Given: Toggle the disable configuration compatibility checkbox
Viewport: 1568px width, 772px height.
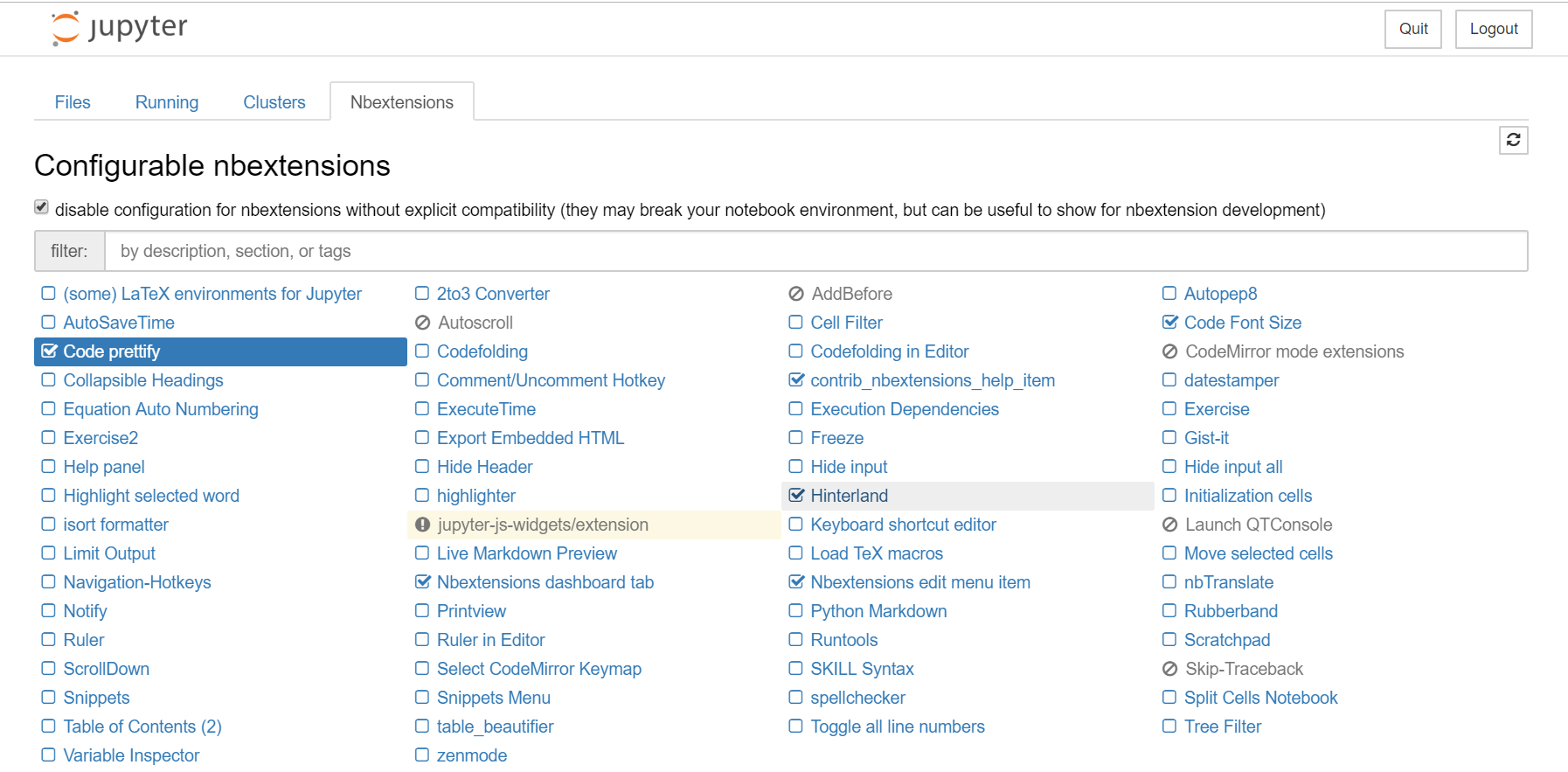Looking at the screenshot, I should tap(41, 207).
